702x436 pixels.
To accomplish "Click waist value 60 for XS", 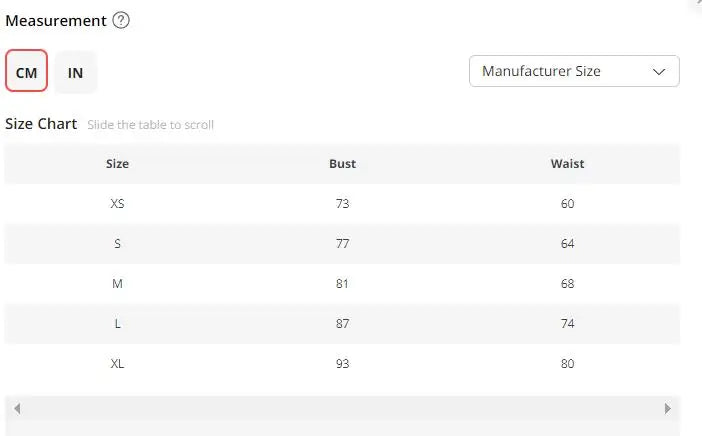I will pyautogui.click(x=567, y=204).
